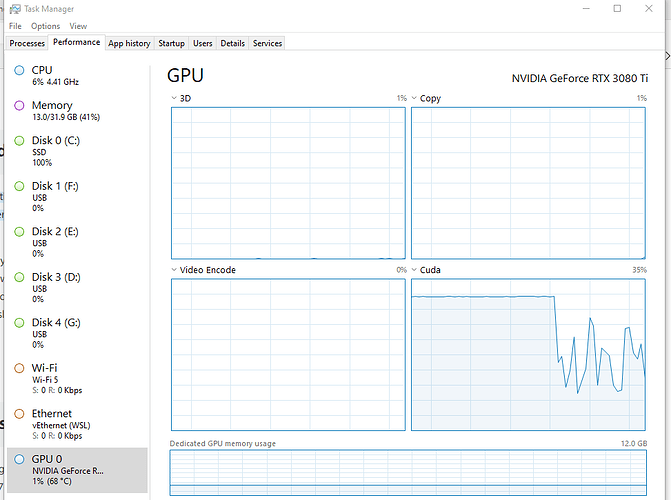Click the Ethernet orange circle icon
The height and width of the screenshot is (500, 671).
pyautogui.click(x=19, y=414)
